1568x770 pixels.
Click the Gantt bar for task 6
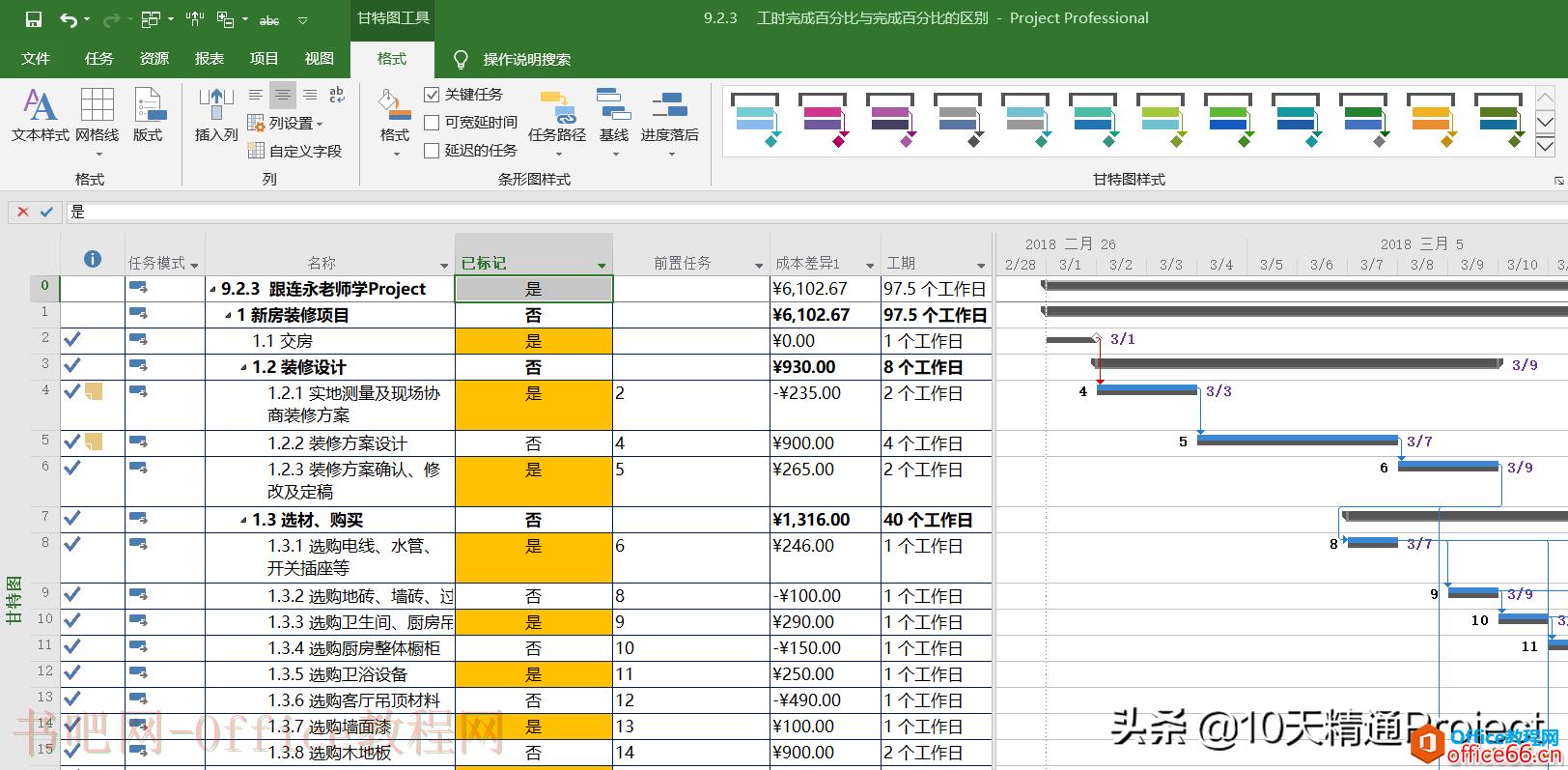click(1448, 466)
